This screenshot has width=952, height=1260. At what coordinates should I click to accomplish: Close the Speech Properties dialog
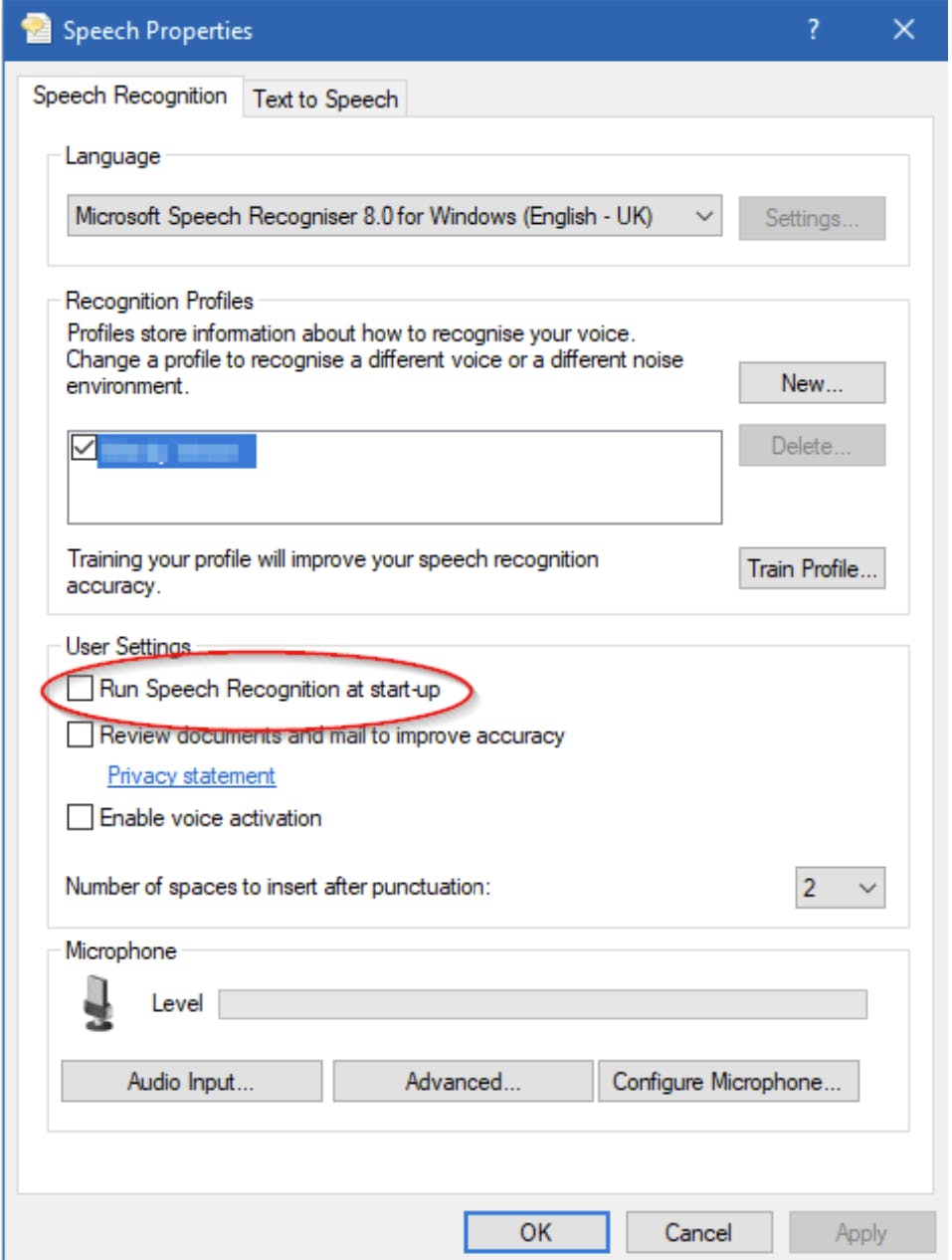click(x=903, y=30)
